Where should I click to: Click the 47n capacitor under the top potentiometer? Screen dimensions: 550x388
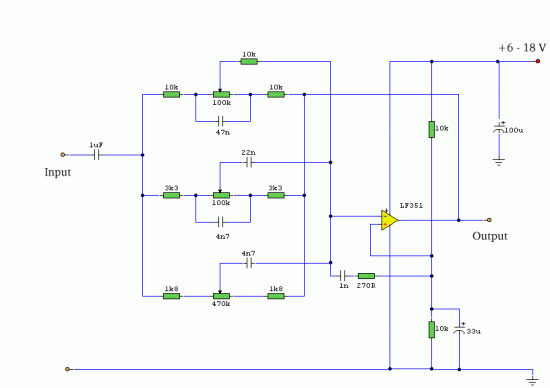point(220,121)
